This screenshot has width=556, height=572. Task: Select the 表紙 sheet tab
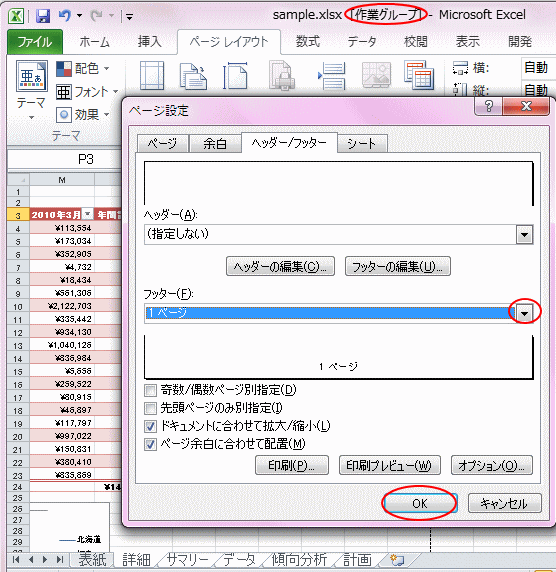(x=93, y=559)
